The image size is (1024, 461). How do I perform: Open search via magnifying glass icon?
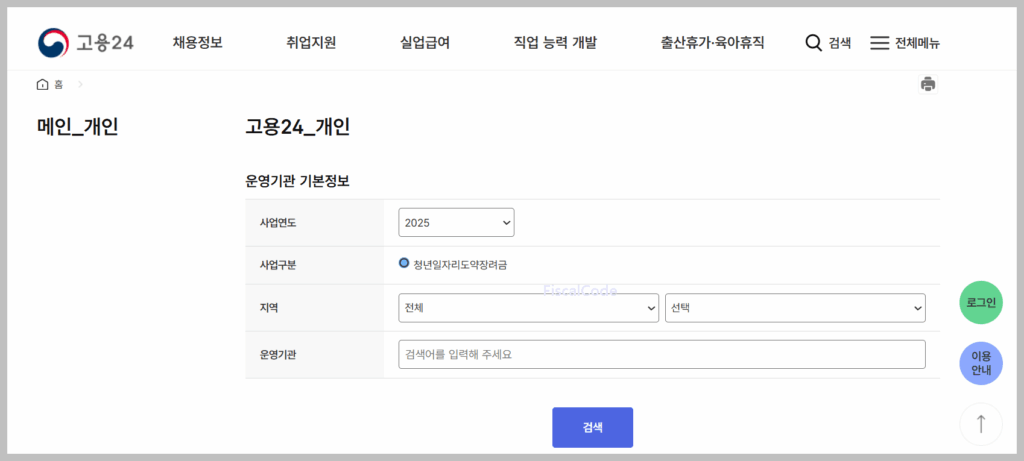click(813, 43)
